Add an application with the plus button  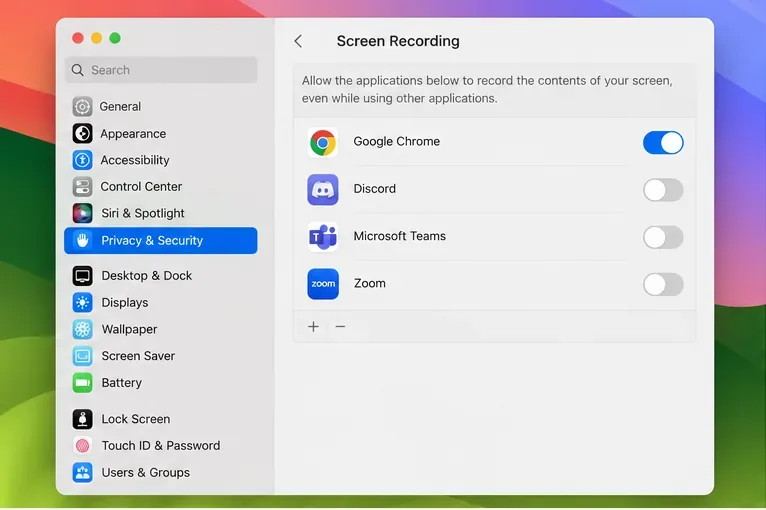[x=313, y=326]
